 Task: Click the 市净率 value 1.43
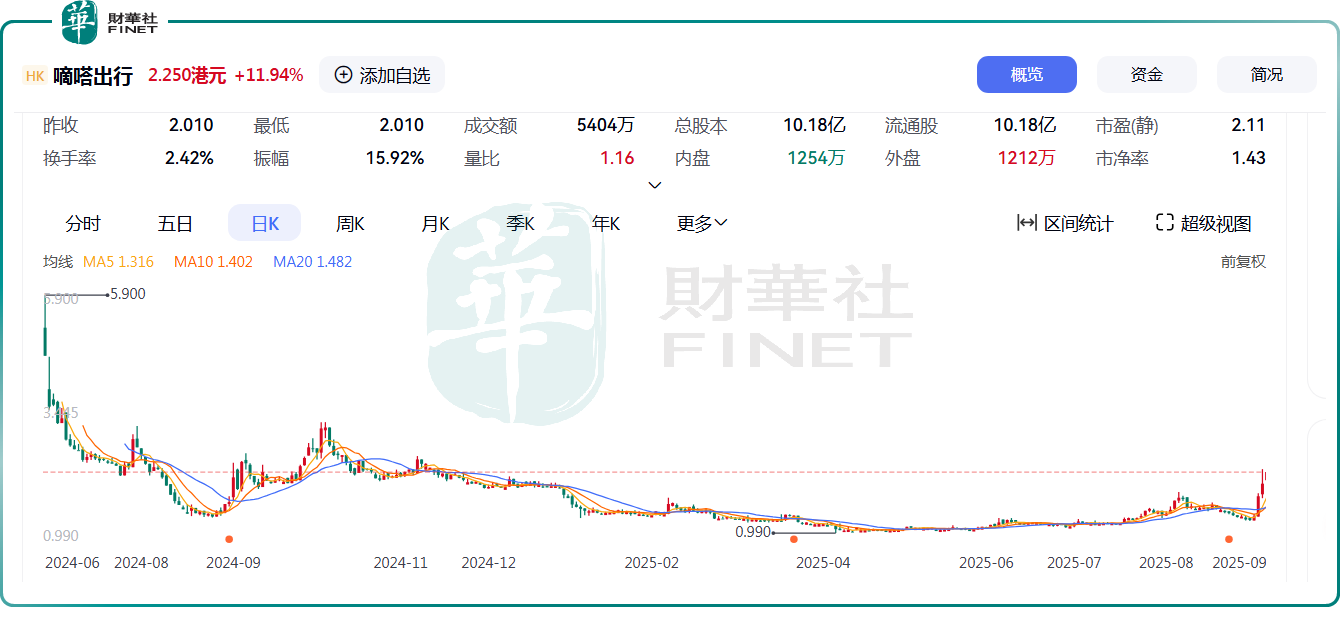(1249, 158)
